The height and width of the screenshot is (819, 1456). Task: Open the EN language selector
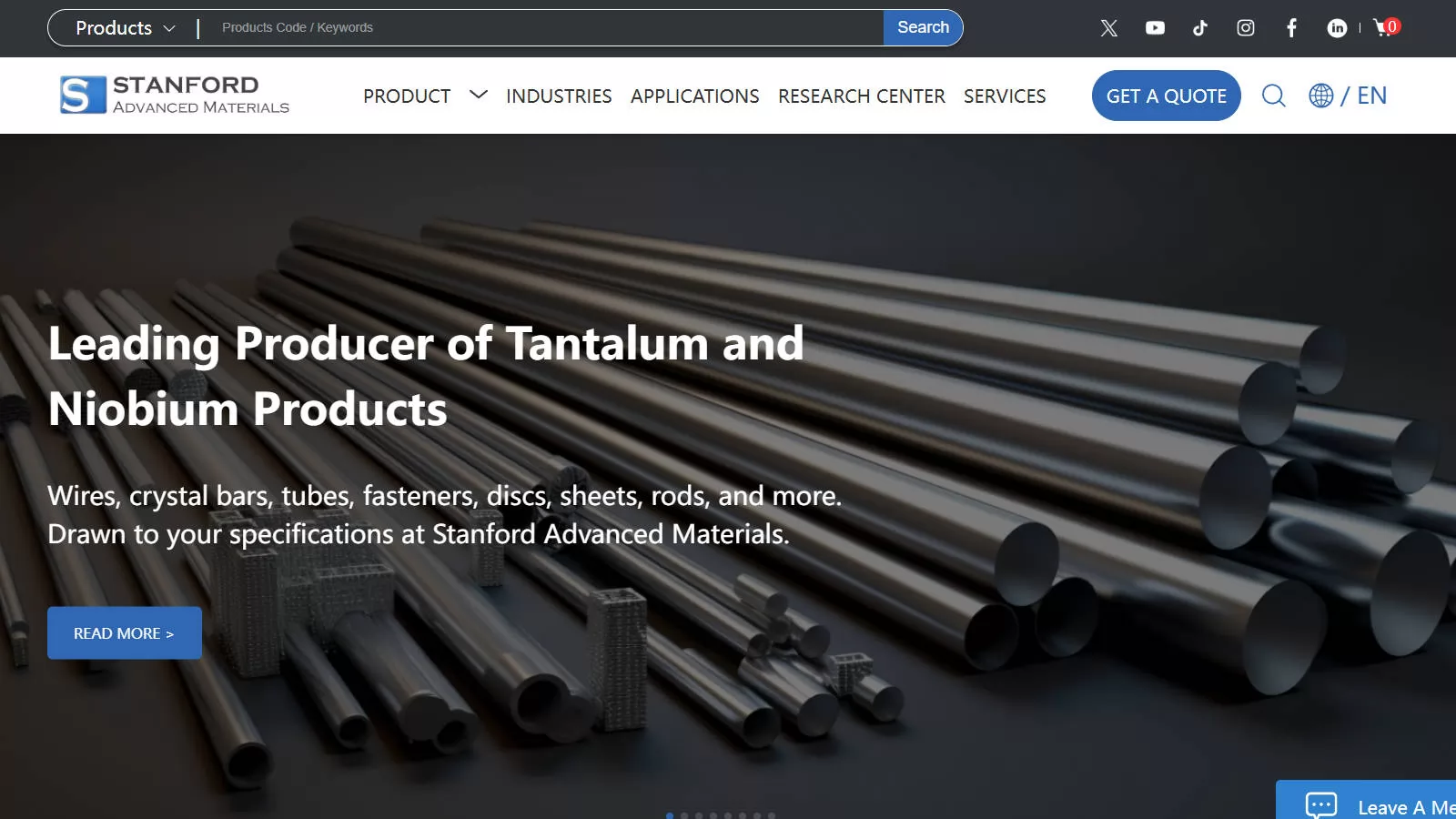pyautogui.click(x=1348, y=96)
